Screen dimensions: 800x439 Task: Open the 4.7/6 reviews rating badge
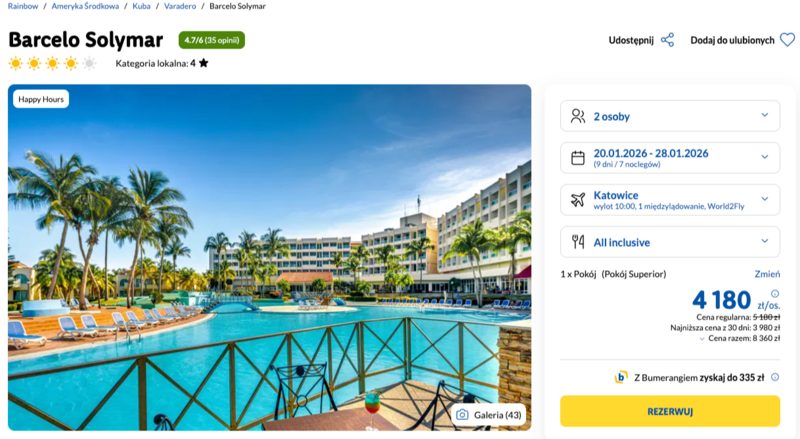211,40
